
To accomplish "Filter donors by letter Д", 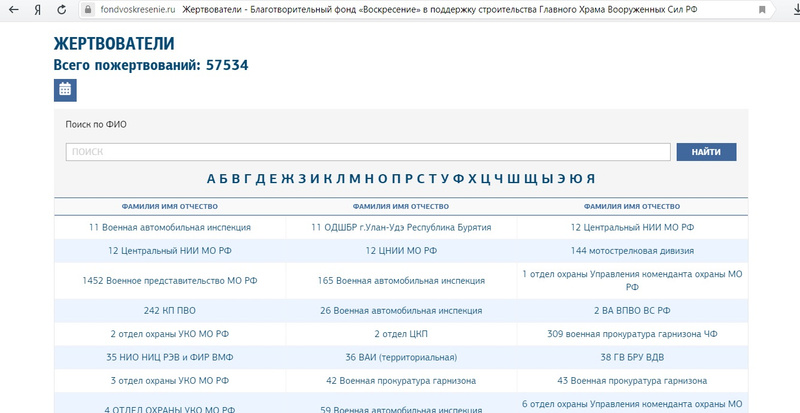I will point(260,179).
